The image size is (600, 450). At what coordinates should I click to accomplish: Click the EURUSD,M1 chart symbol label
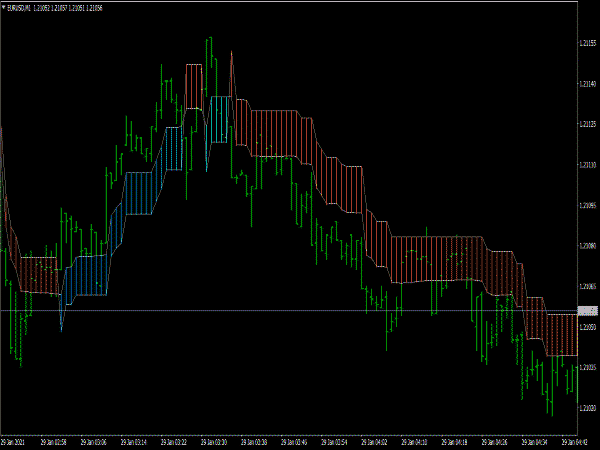pos(19,8)
